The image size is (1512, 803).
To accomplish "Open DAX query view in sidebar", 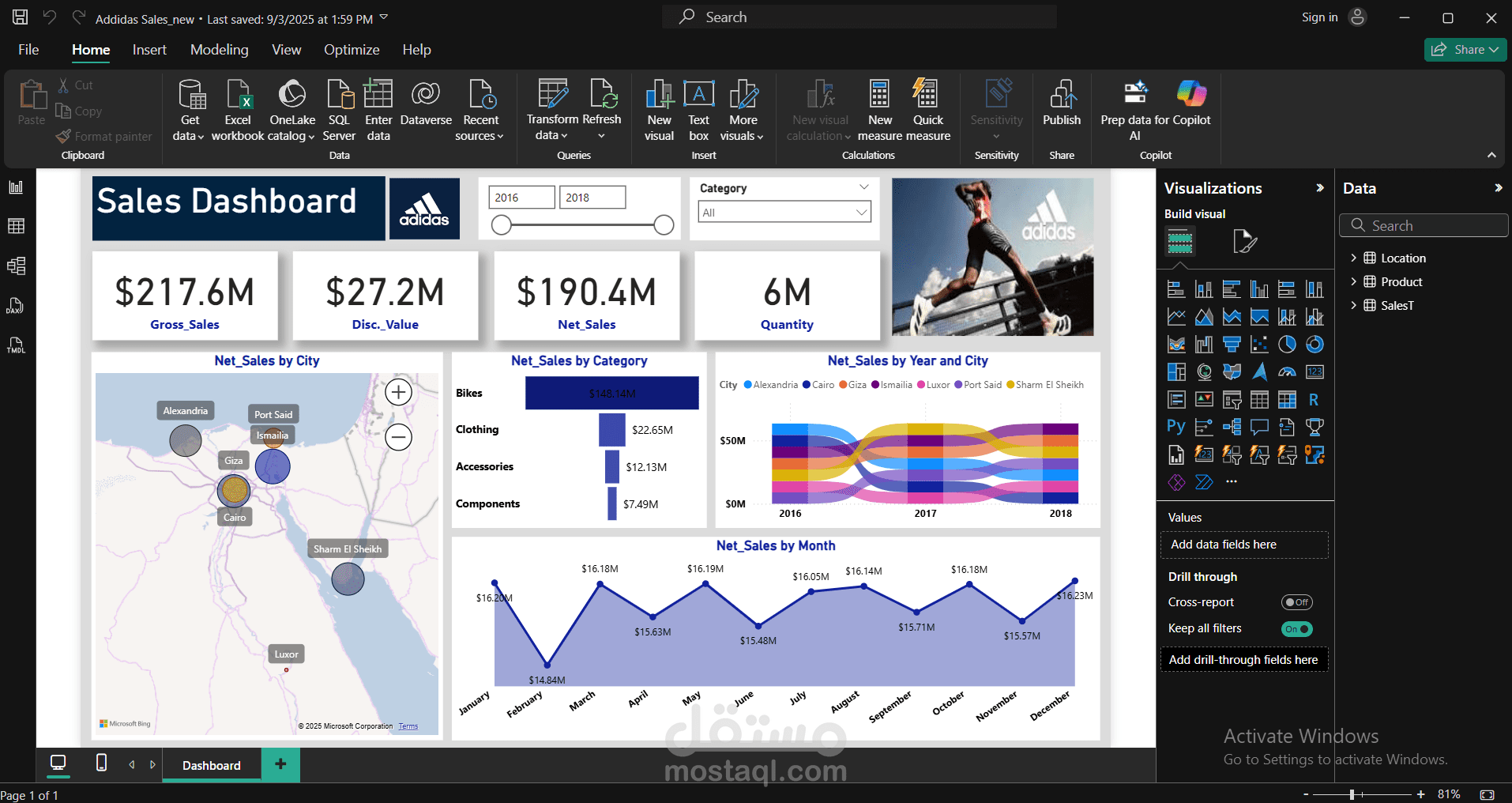I will [x=16, y=306].
